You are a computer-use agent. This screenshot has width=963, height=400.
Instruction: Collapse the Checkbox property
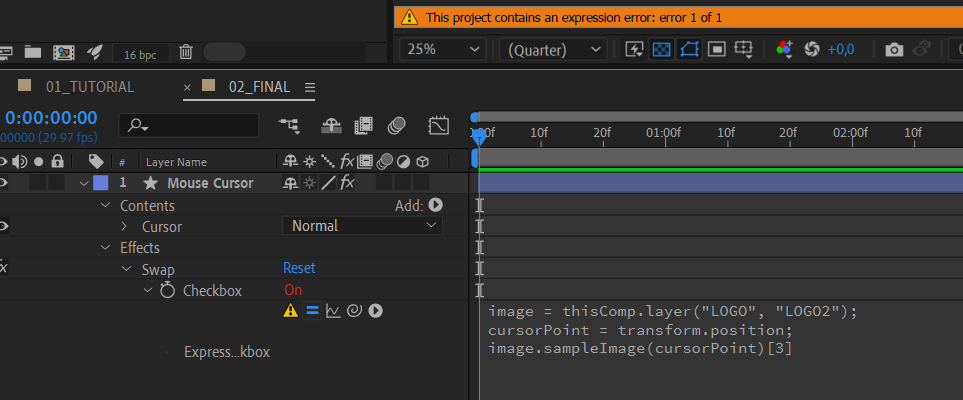(148, 290)
